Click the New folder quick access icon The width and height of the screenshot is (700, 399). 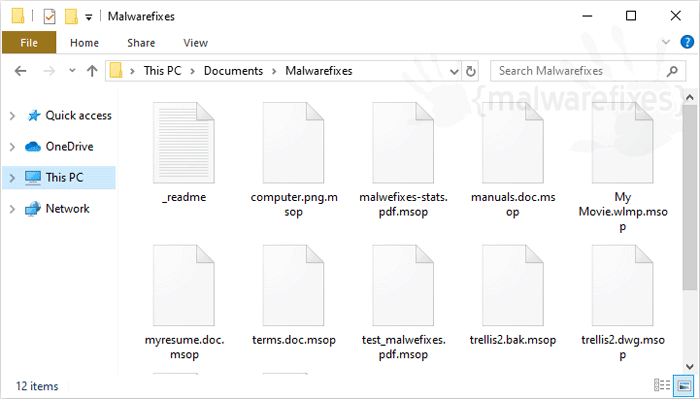[71, 17]
